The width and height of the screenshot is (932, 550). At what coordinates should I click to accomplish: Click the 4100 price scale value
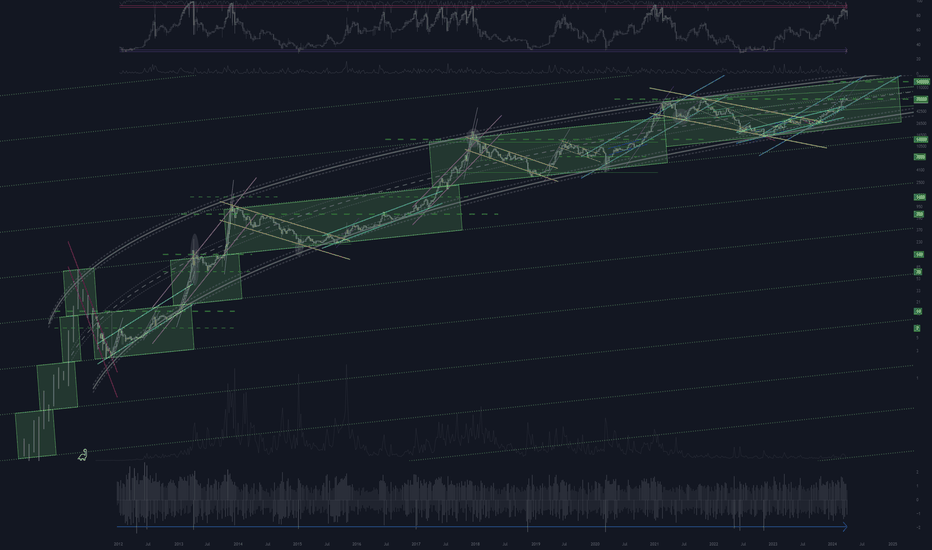tap(920, 170)
